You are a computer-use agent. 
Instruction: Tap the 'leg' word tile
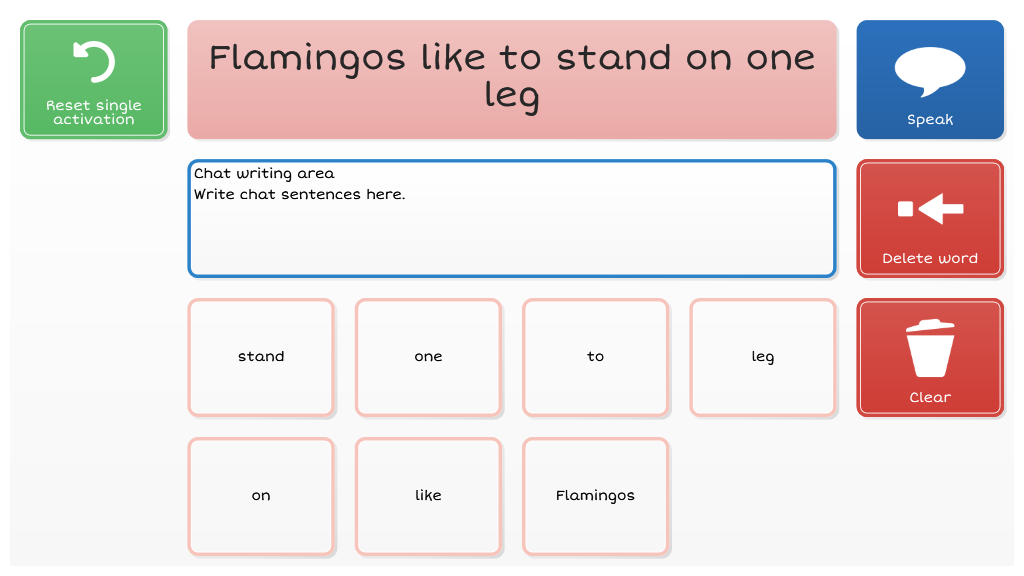tap(763, 357)
